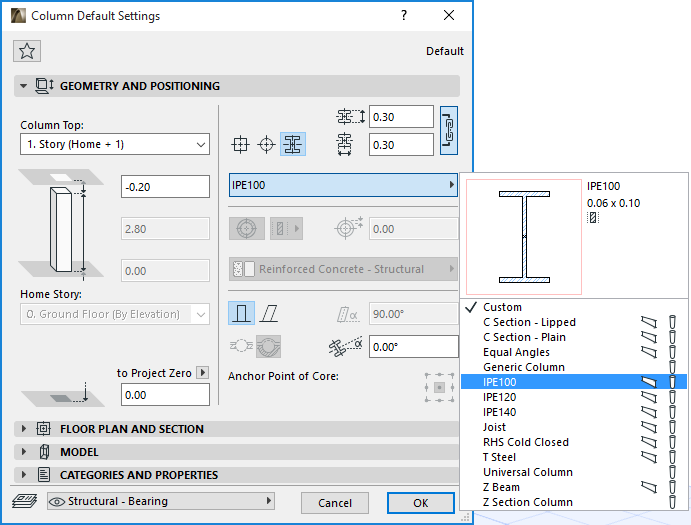This screenshot has width=691, height=525.
Task: Choose RHS Cold Closed profile
Action: 574,442
